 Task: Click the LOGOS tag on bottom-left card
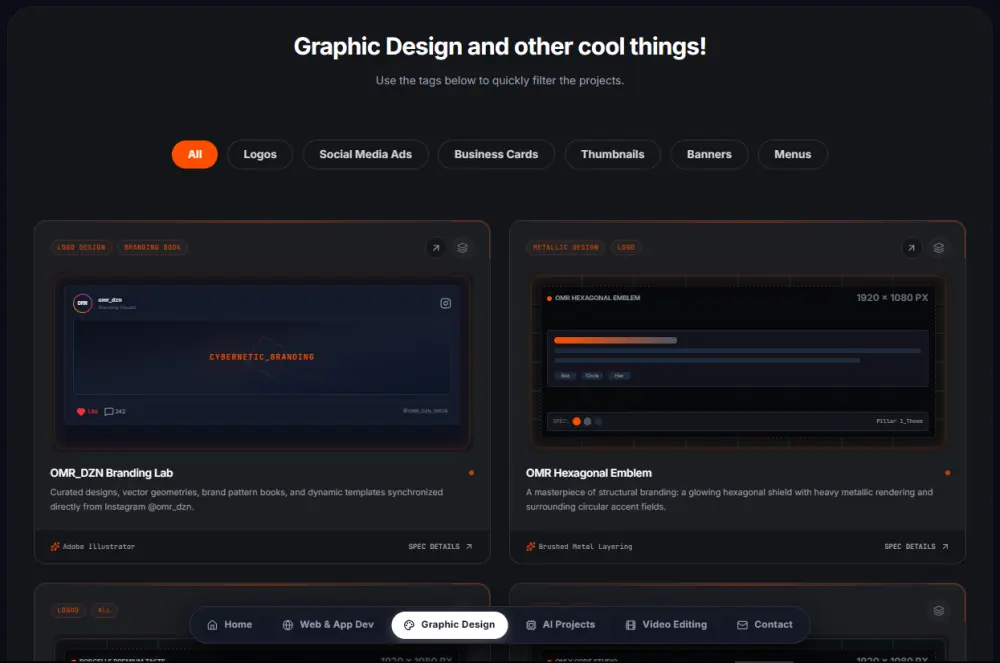click(68, 610)
